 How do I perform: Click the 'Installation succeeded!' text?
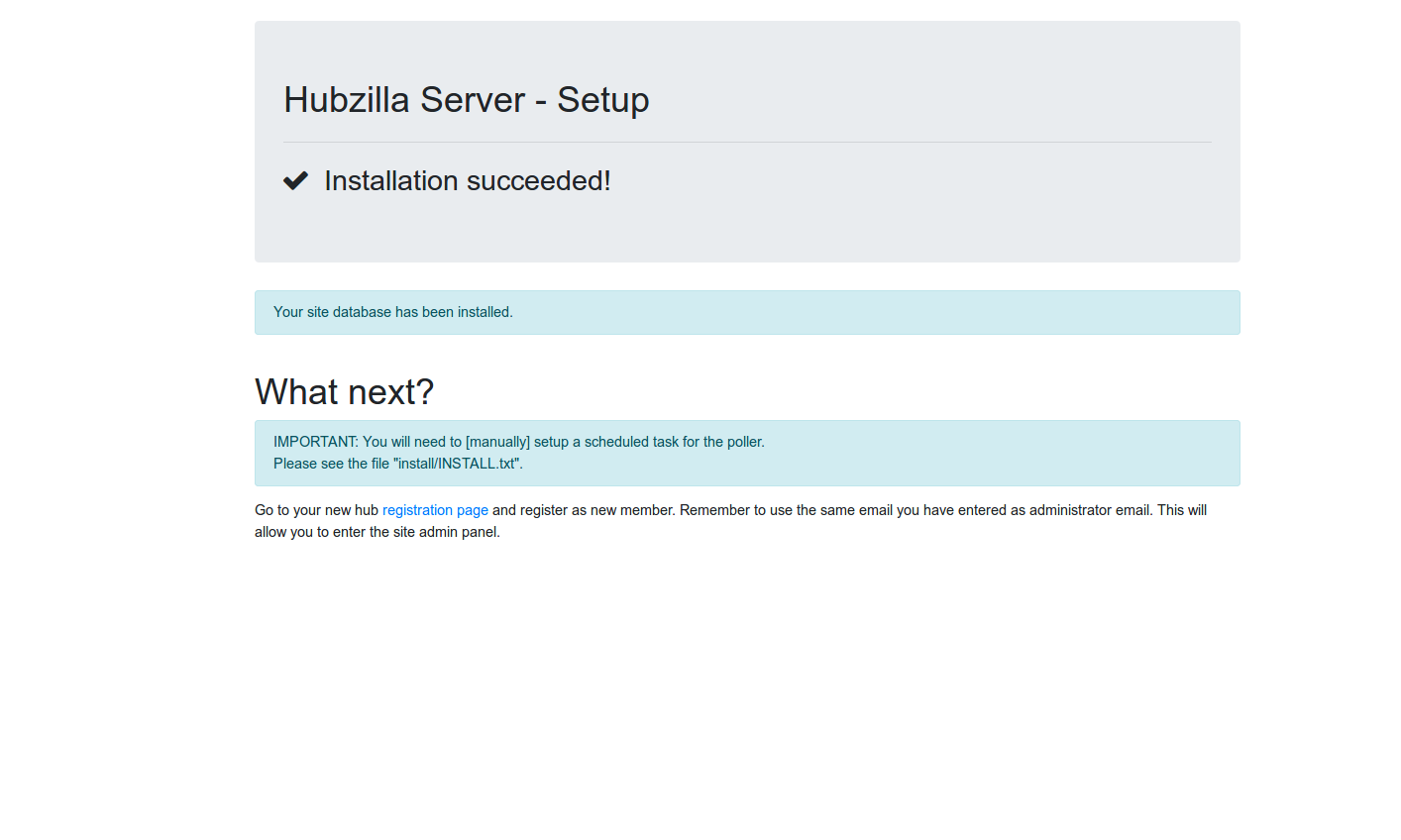pos(468,180)
